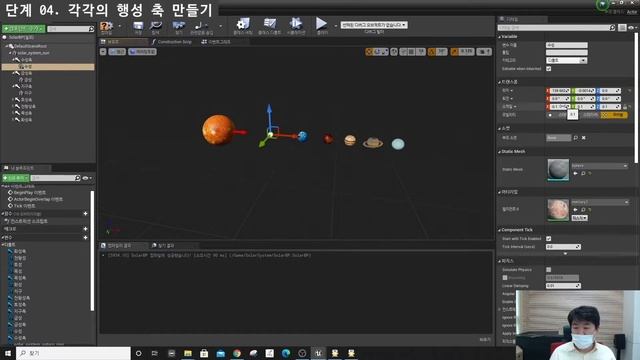Click the Details panel search field
The width and height of the screenshot is (640, 360).
coord(557,28)
